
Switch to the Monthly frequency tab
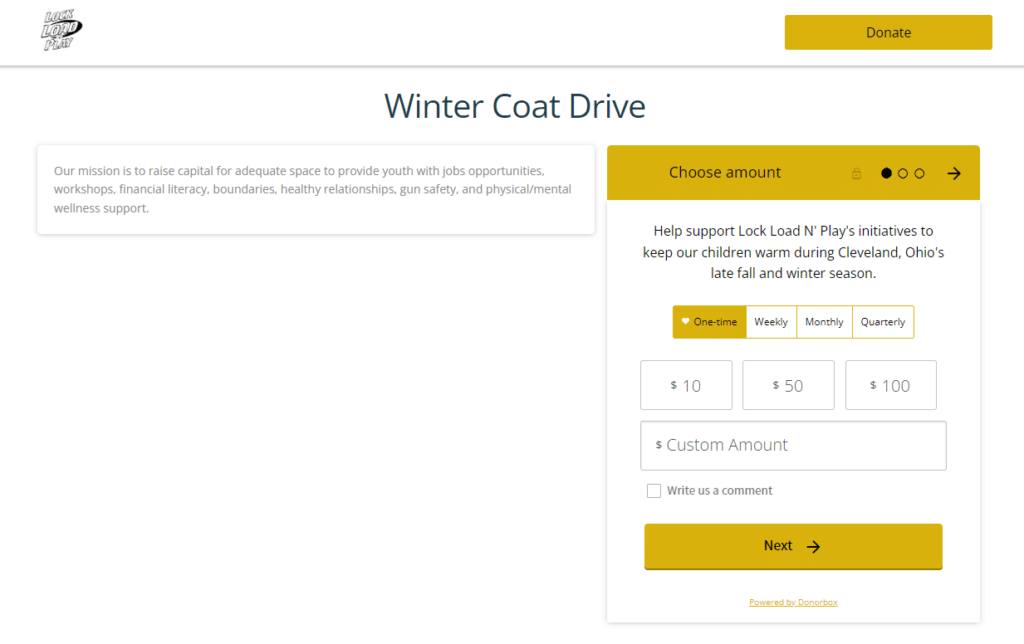click(x=823, y=321)
